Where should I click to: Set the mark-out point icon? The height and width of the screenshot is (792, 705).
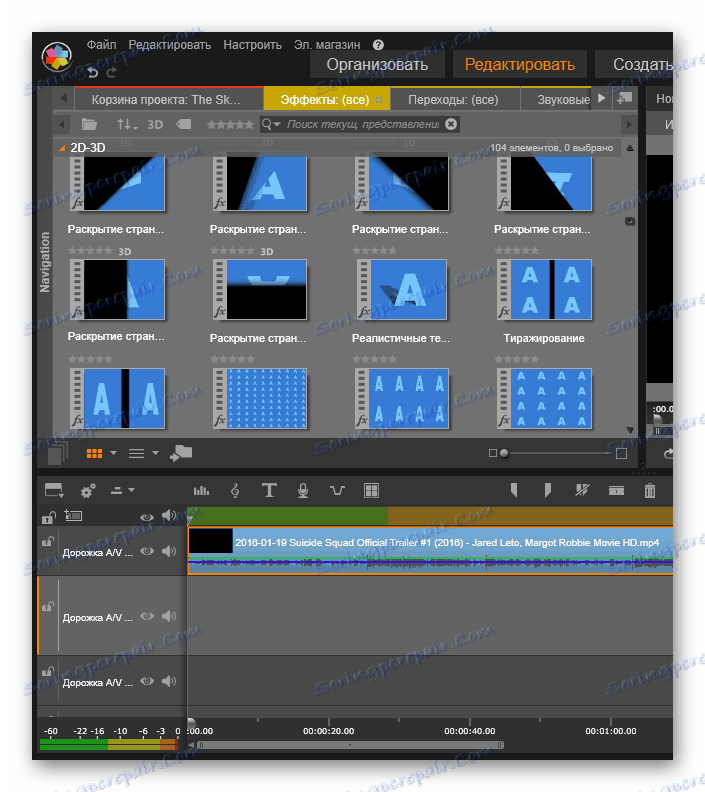[547, 490]
